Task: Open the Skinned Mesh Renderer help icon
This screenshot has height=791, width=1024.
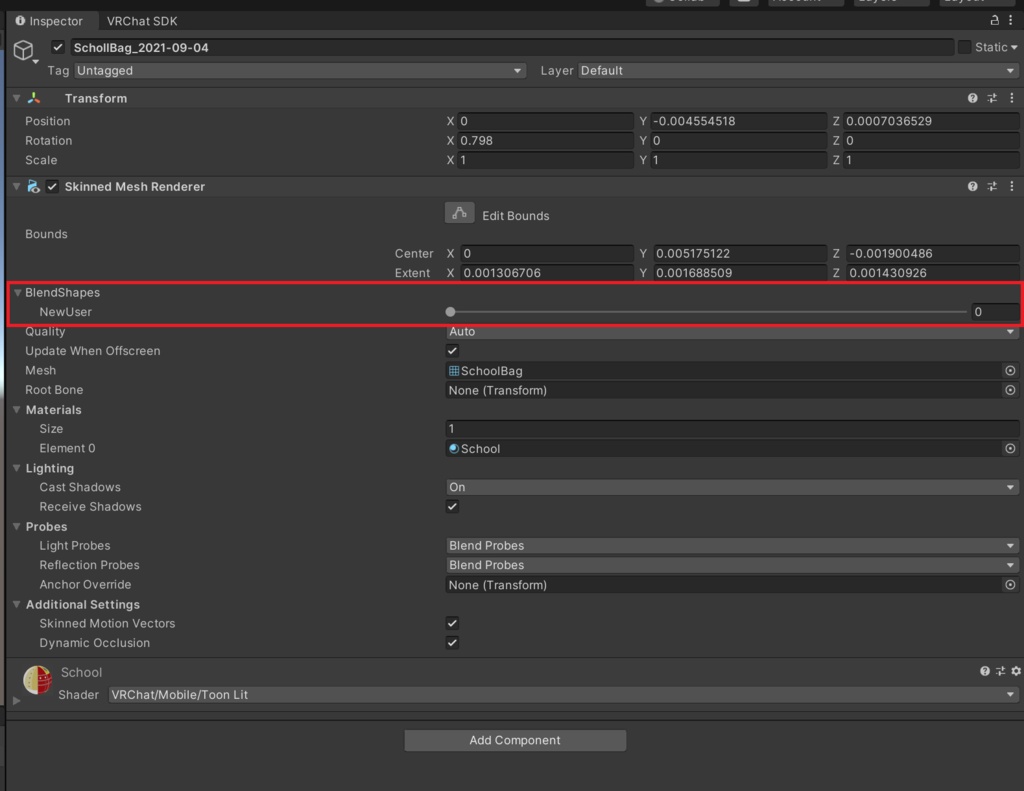Action: click(972, 186)
